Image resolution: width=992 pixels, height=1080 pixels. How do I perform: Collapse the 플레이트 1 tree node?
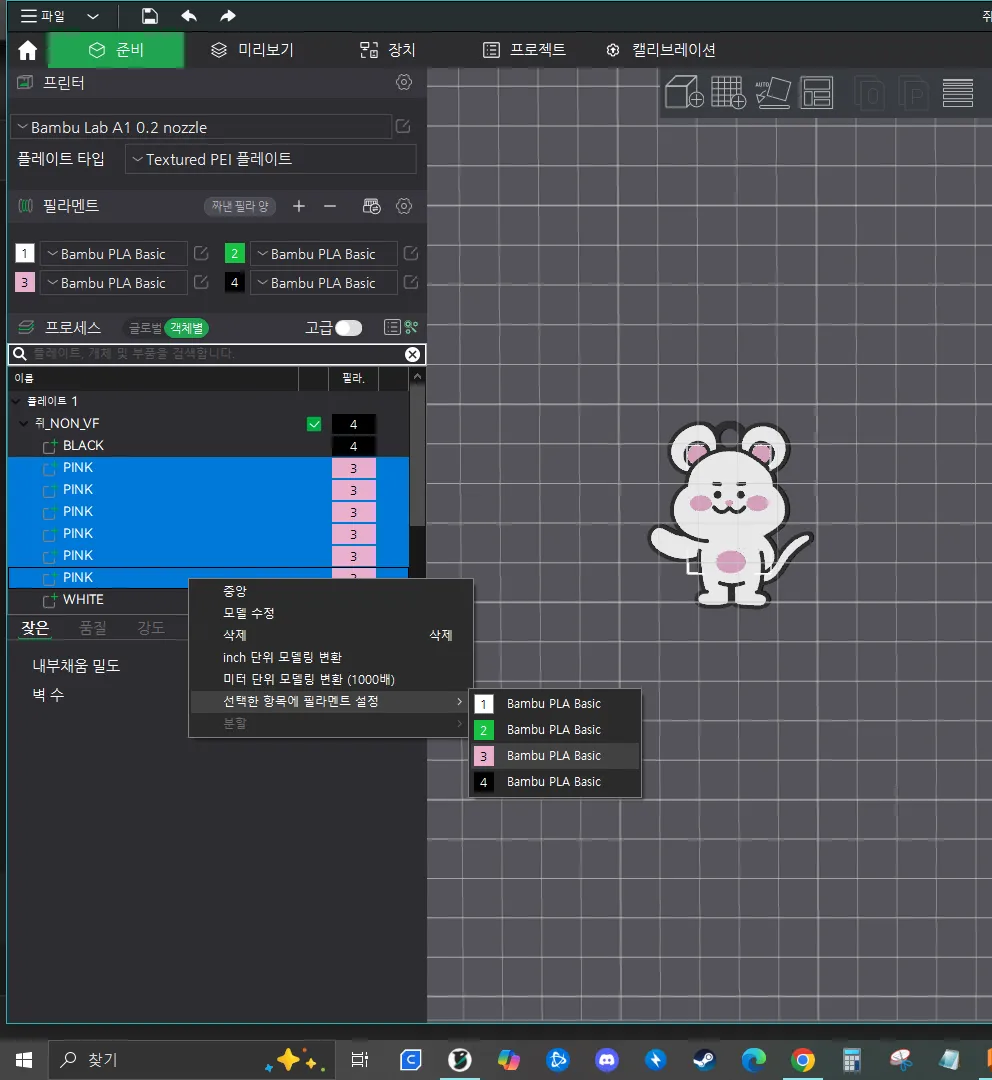click(16, 401)
